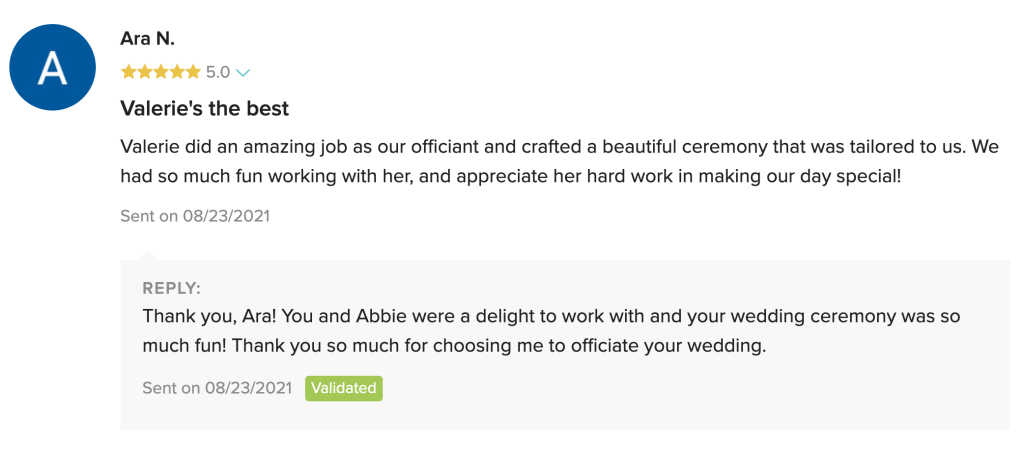The width and height of the screenshot is (1024, 449).
Task: Click the blue "A" avatar circle
Action: [x=52, y=67]
